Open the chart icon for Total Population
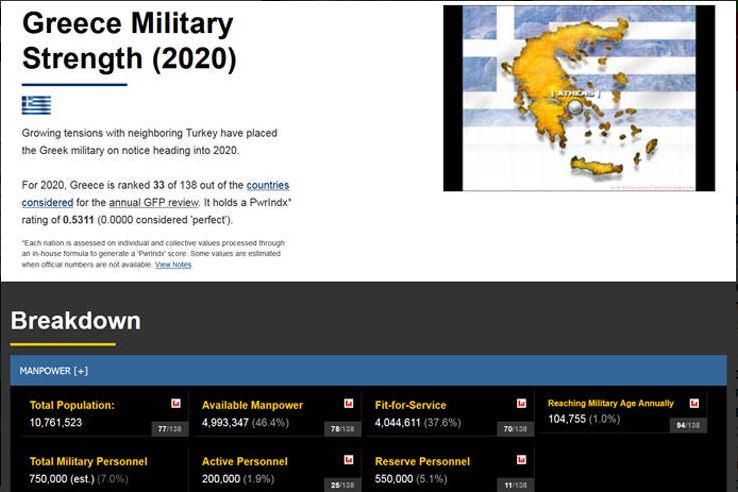 pos(176,404)
